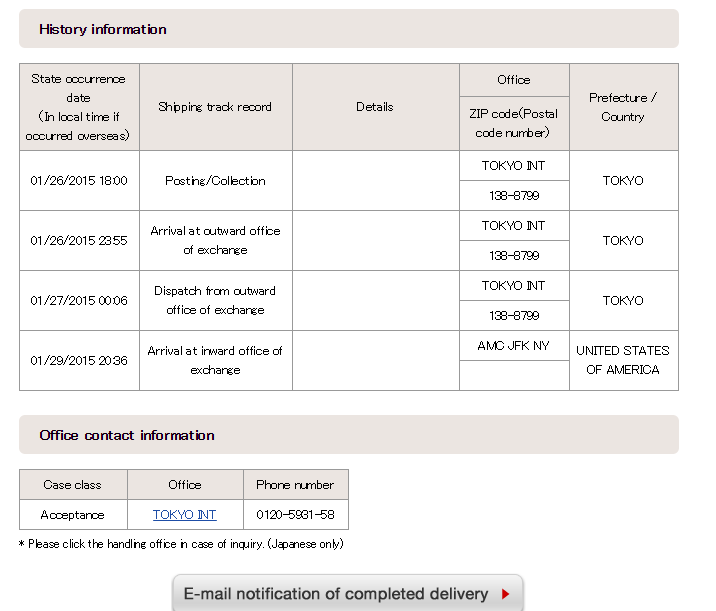Click the Office contact information header

click(x=127, y=435)
